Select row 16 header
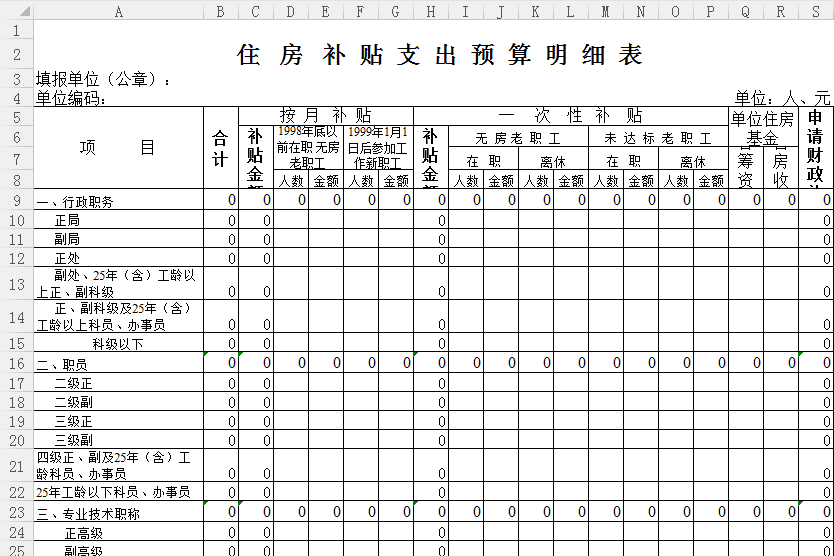 coord(16,364)
